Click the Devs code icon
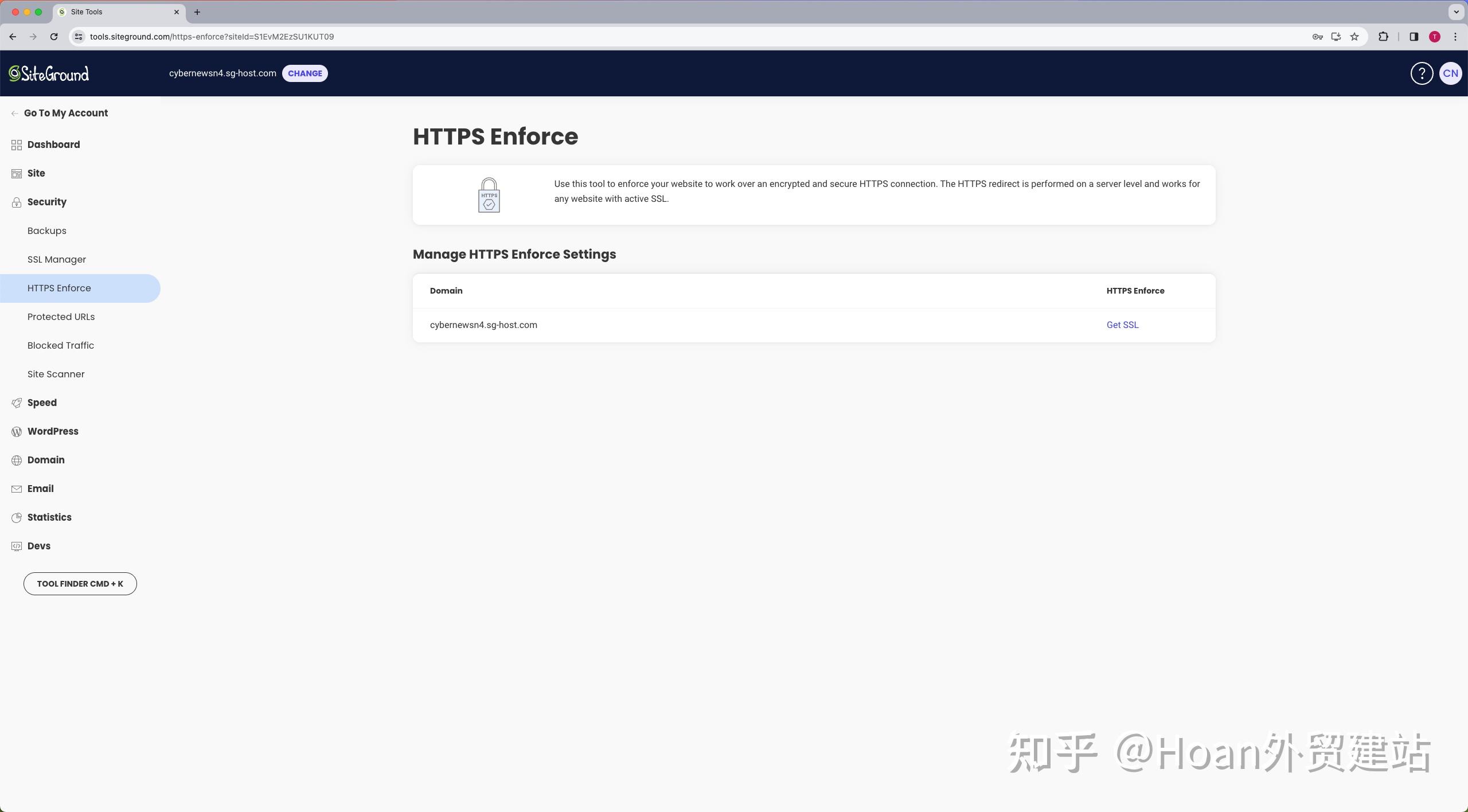The image size is (1468, 812). pos(16,545)
